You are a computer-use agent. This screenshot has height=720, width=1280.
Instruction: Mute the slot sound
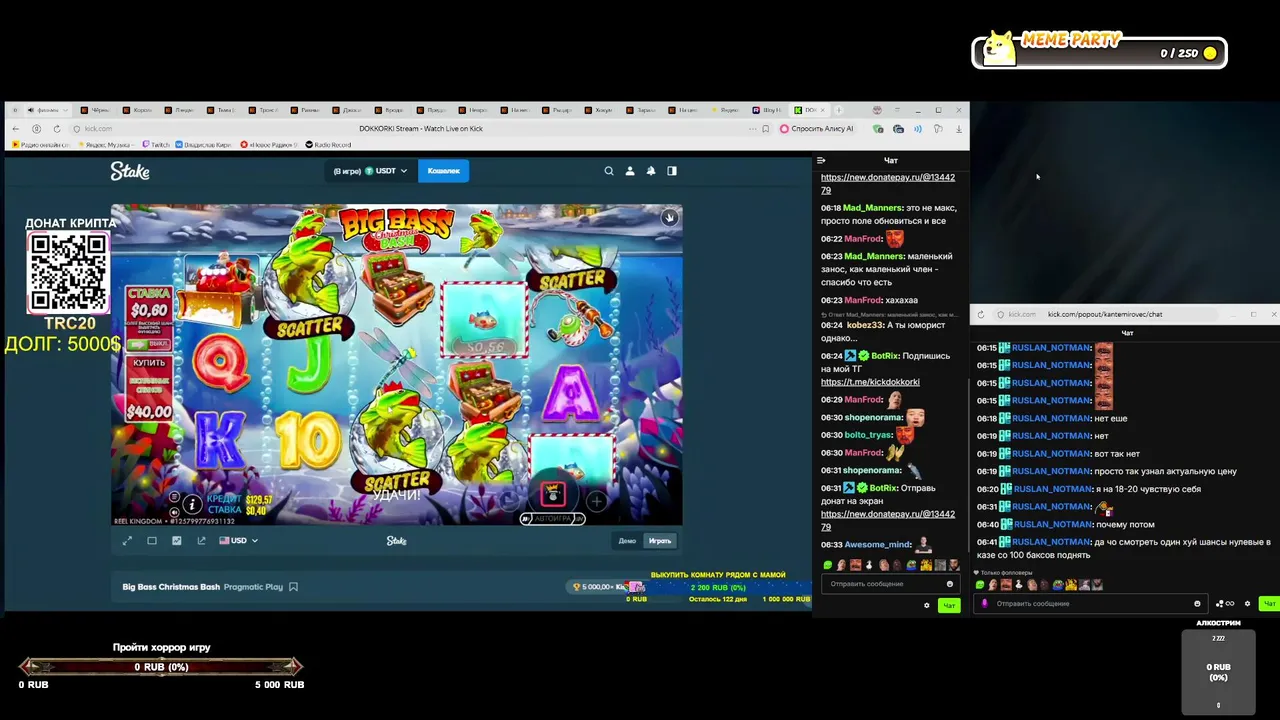pos(174,512)
